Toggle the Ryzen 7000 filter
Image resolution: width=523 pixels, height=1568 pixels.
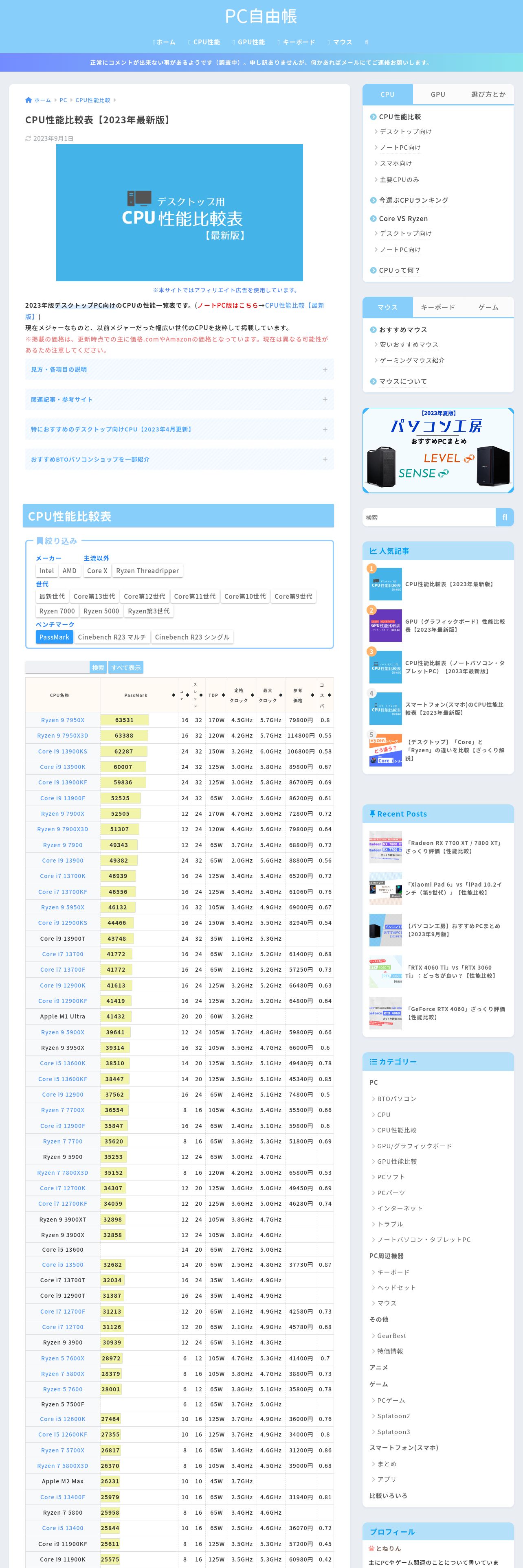click(x=57, y=611)
